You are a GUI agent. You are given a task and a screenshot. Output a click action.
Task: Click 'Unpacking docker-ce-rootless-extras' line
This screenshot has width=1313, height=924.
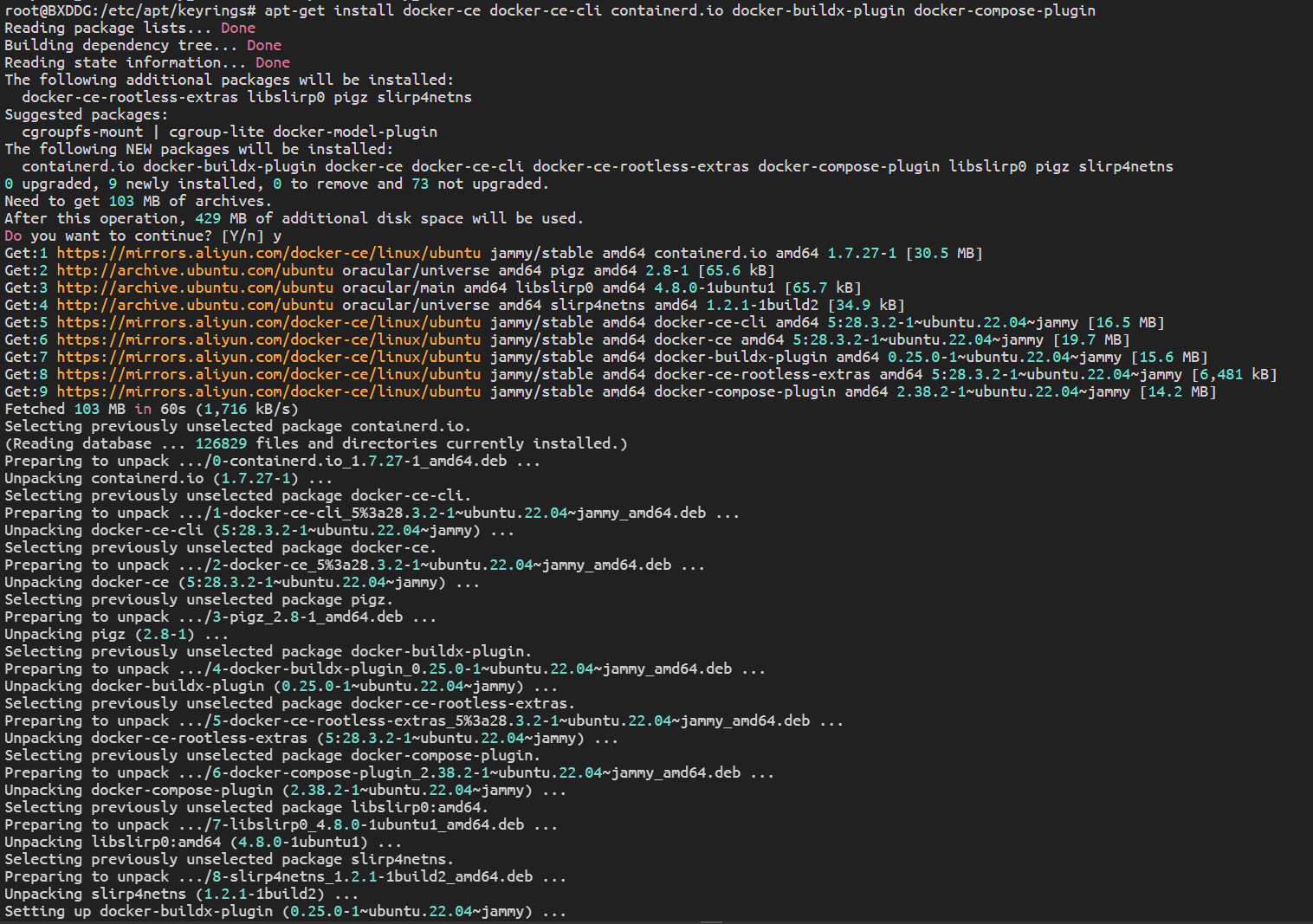coord(312,738)
